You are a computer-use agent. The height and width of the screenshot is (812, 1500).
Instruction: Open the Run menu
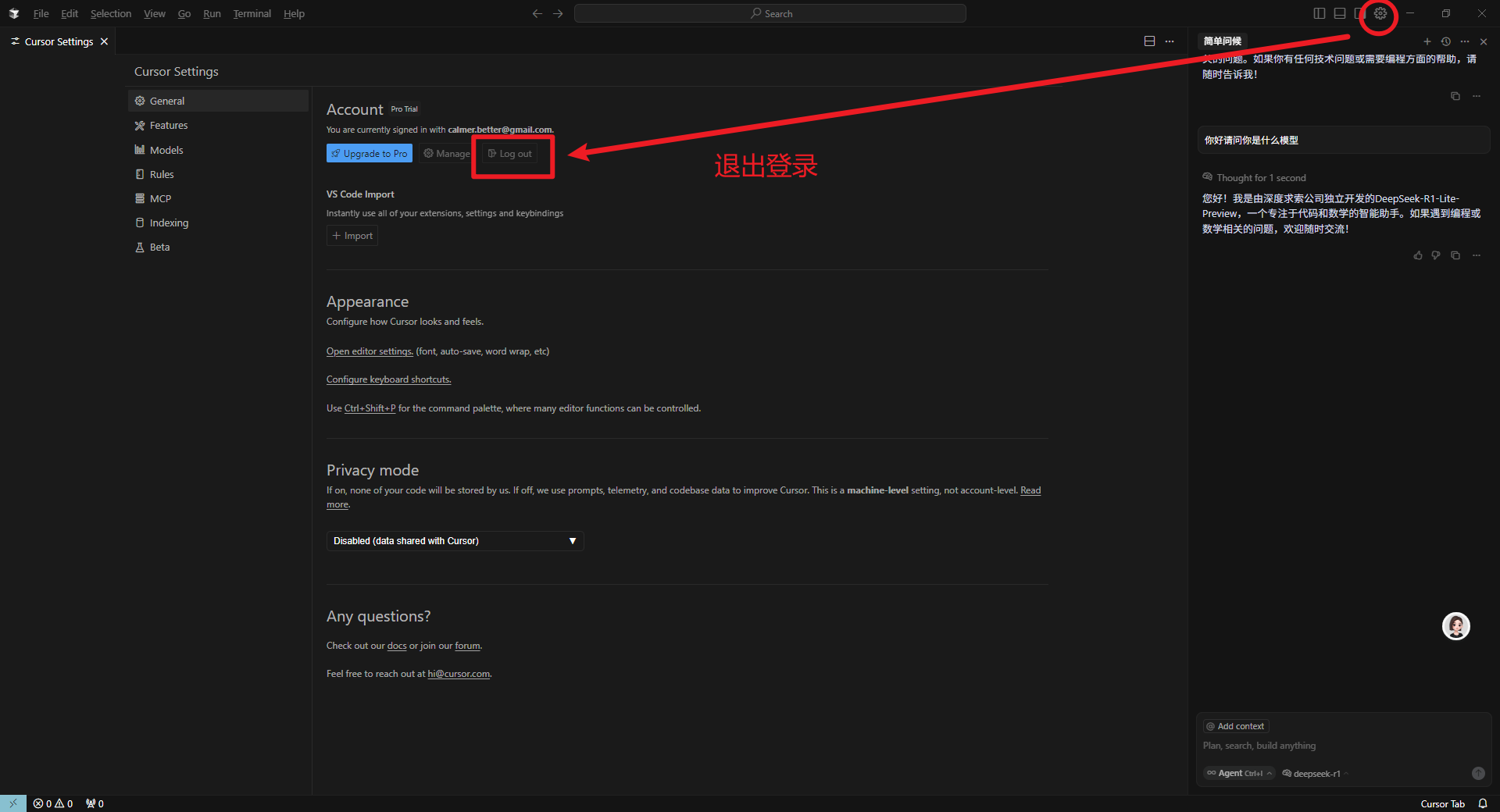coord(212,13)
